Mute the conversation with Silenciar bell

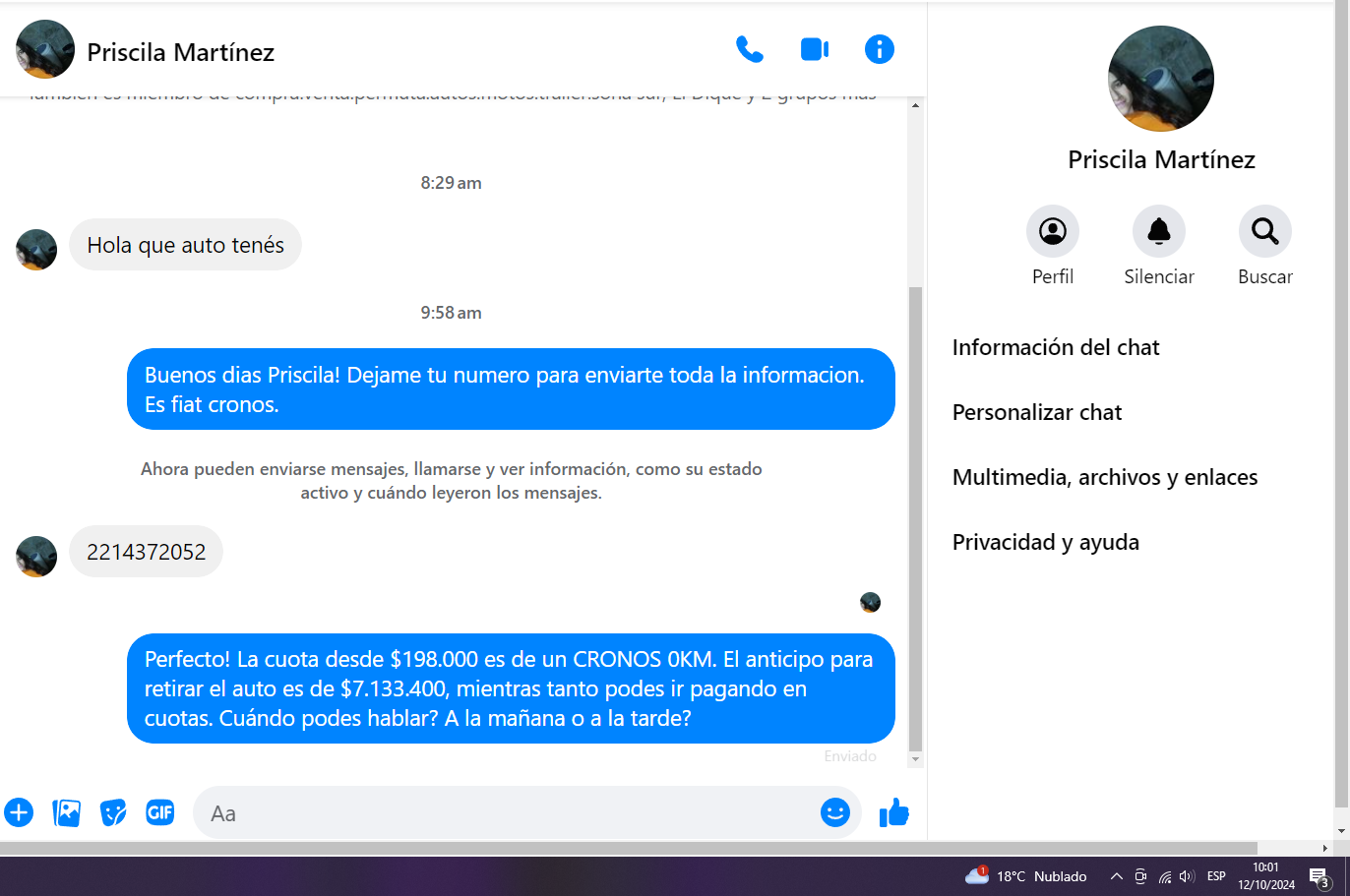(x=1159, y=231)
